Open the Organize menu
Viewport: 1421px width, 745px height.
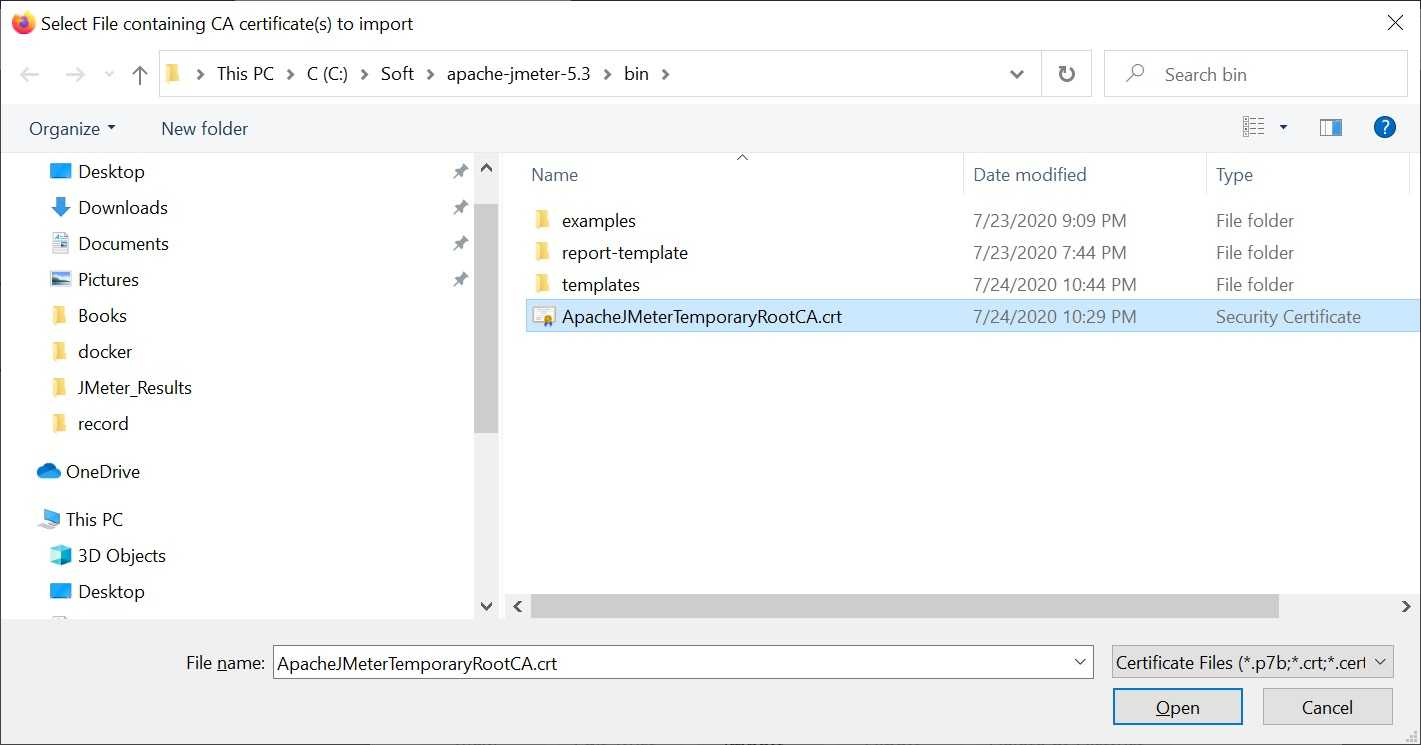coord(72,129)
